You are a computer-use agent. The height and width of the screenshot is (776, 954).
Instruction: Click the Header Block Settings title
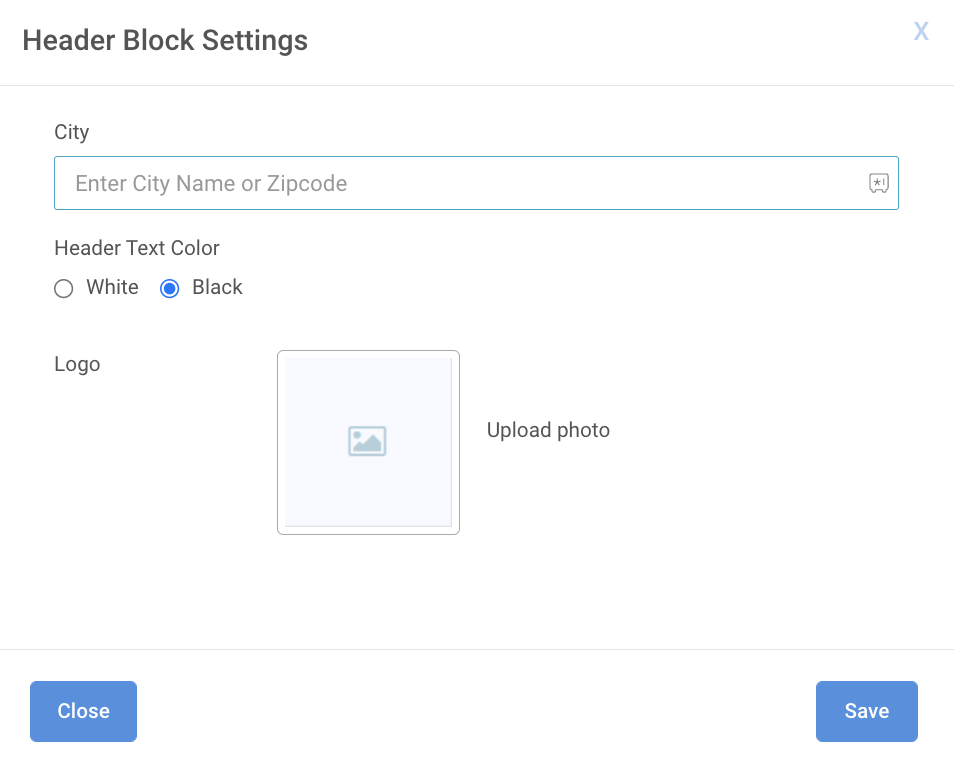pyautogui.click(x=165, y=41)
